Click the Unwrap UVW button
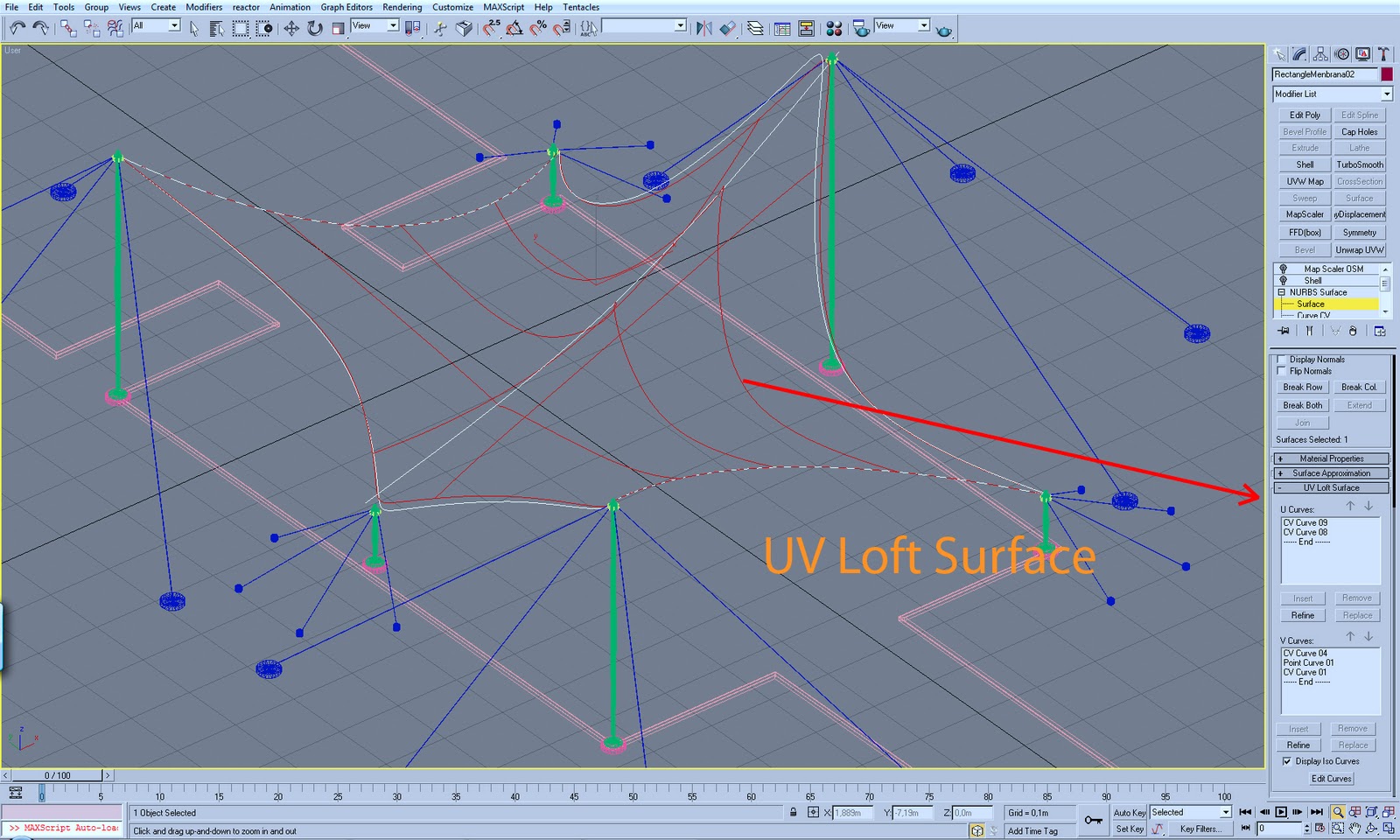 coord(1360,250)
